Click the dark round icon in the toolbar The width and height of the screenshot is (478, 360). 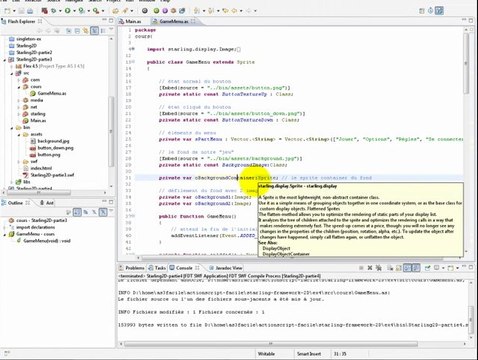145,11
